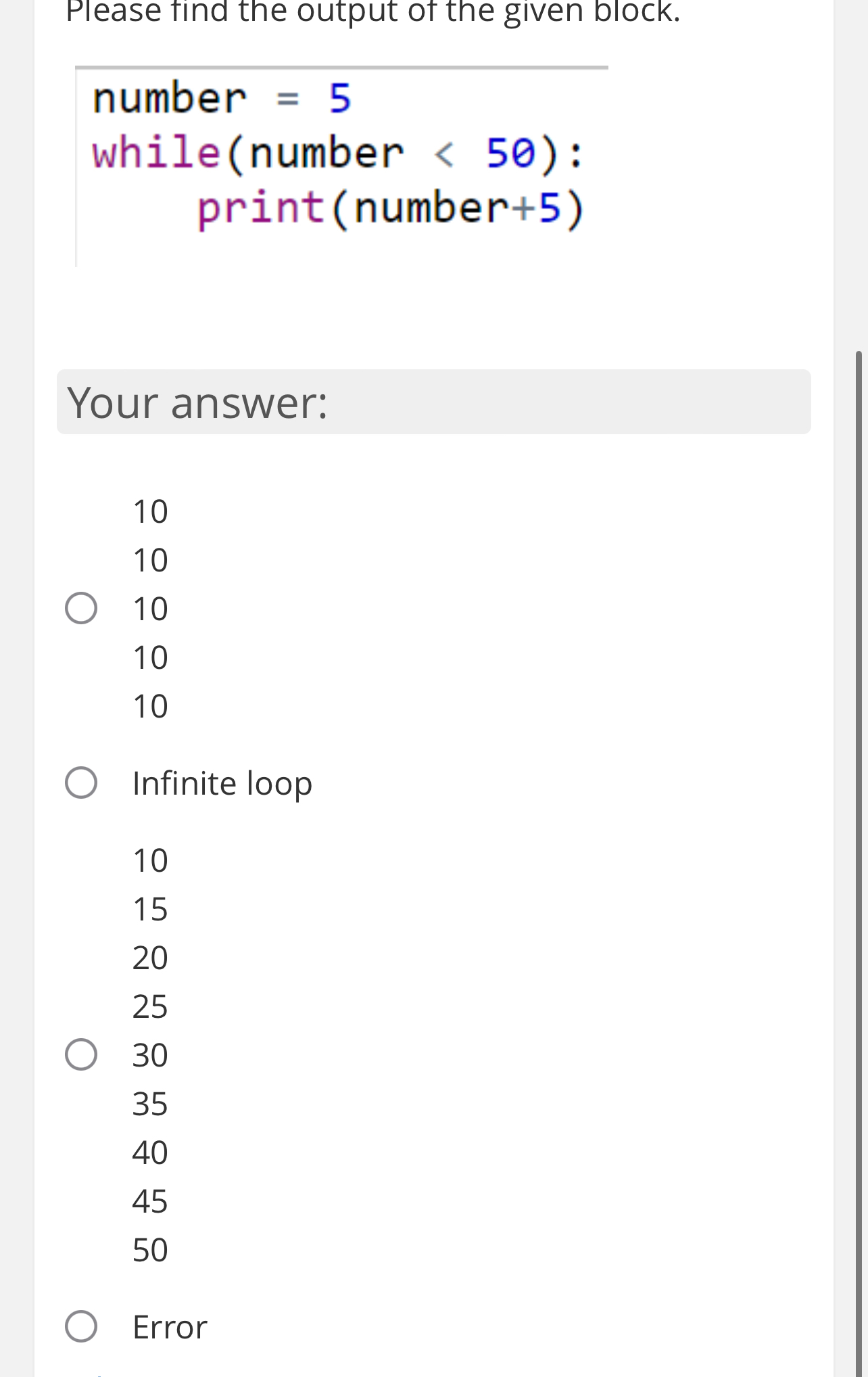Click the keyword while in the code snippet

pos(154,153)
